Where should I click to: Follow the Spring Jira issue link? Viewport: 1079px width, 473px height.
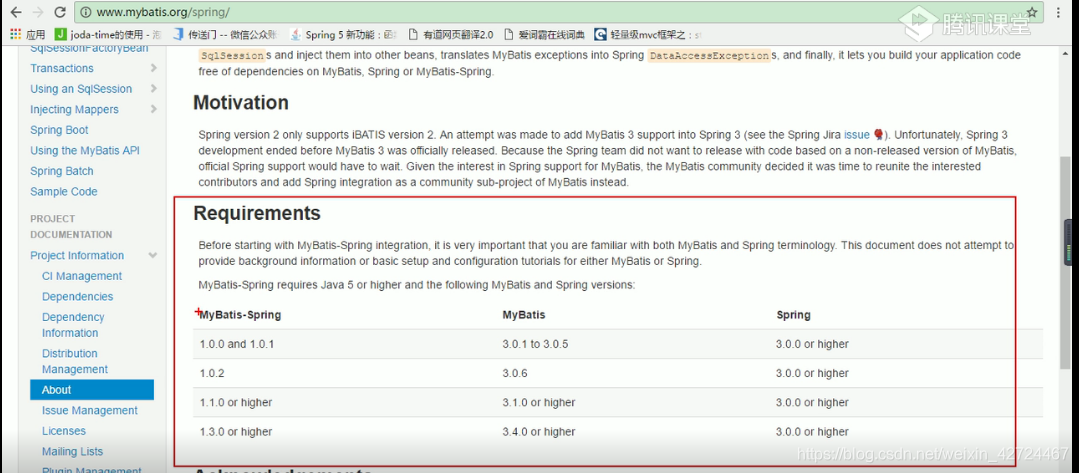pyautogui.click(x=857, y=135)
